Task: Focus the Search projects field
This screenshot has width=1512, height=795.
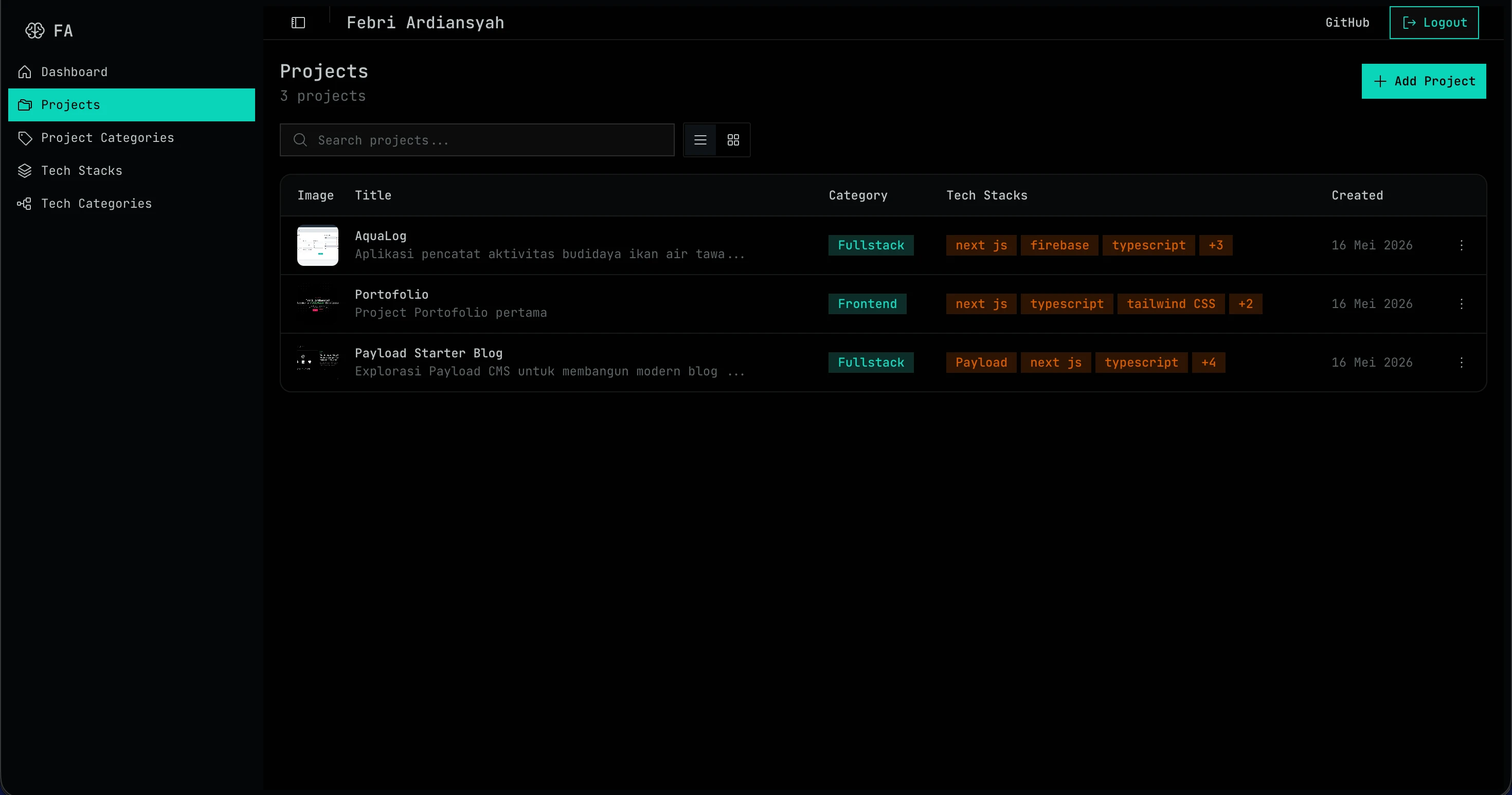Action: 477,140
